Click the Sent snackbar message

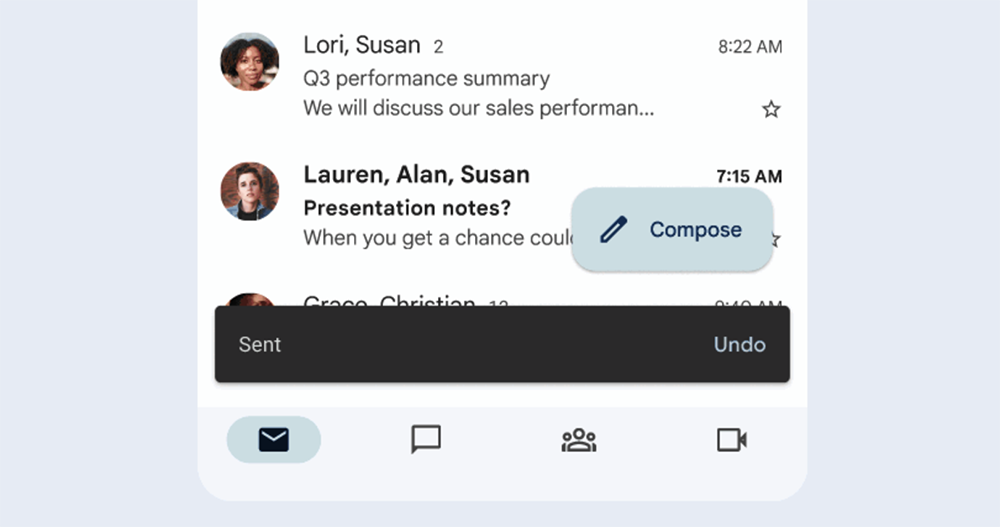260,345
